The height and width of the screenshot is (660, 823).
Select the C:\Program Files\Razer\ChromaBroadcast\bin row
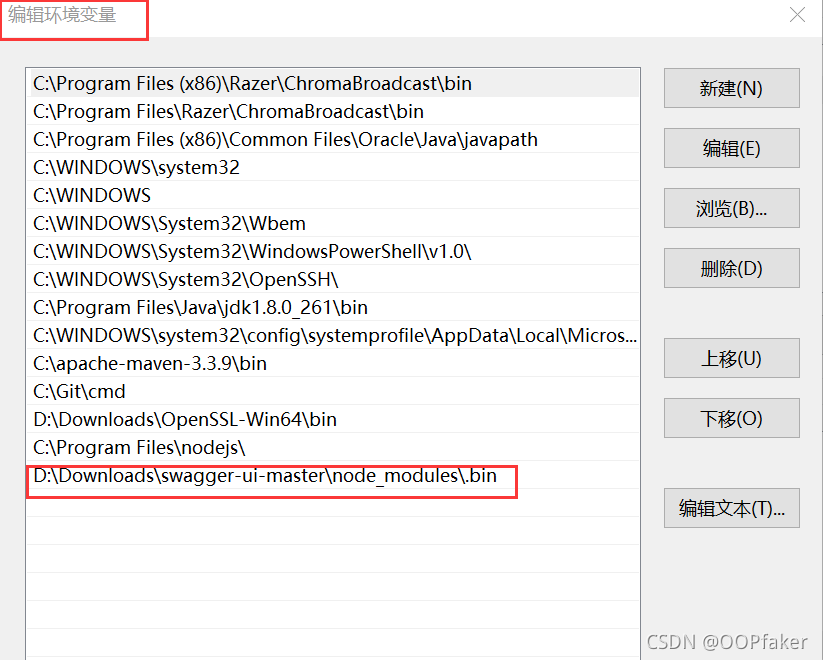pos(333,111)
